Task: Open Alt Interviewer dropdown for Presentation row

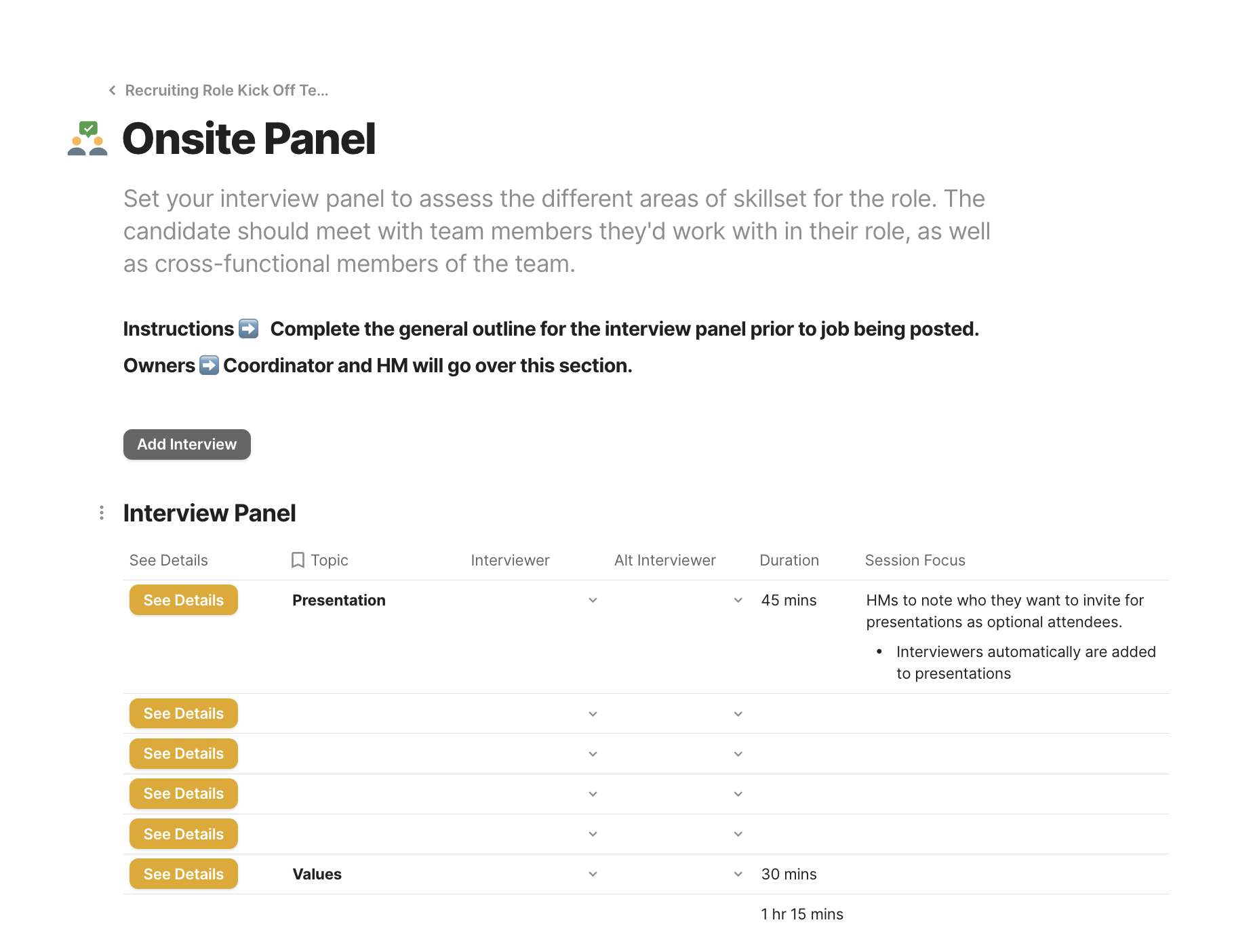Action: click(x=738, y=600)
